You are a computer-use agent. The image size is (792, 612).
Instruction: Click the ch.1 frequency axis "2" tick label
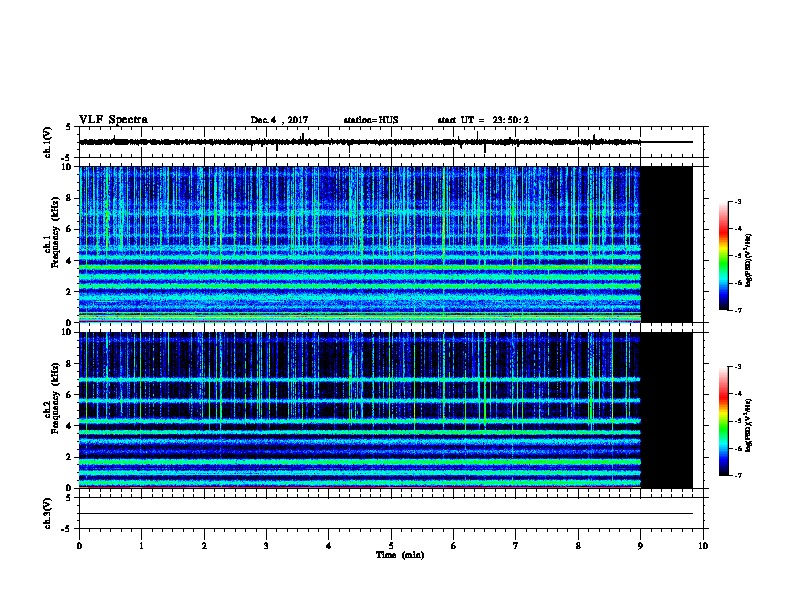69,291
